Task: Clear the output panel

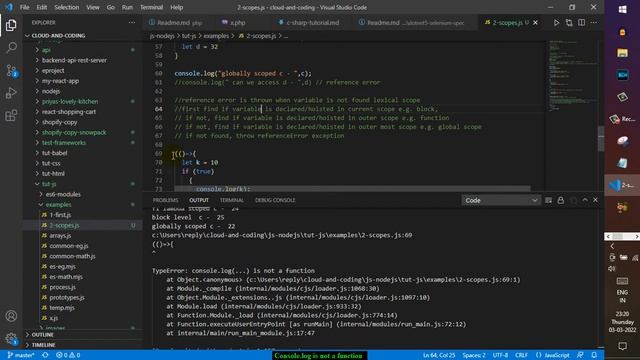Action: click(x=548, y=200)
